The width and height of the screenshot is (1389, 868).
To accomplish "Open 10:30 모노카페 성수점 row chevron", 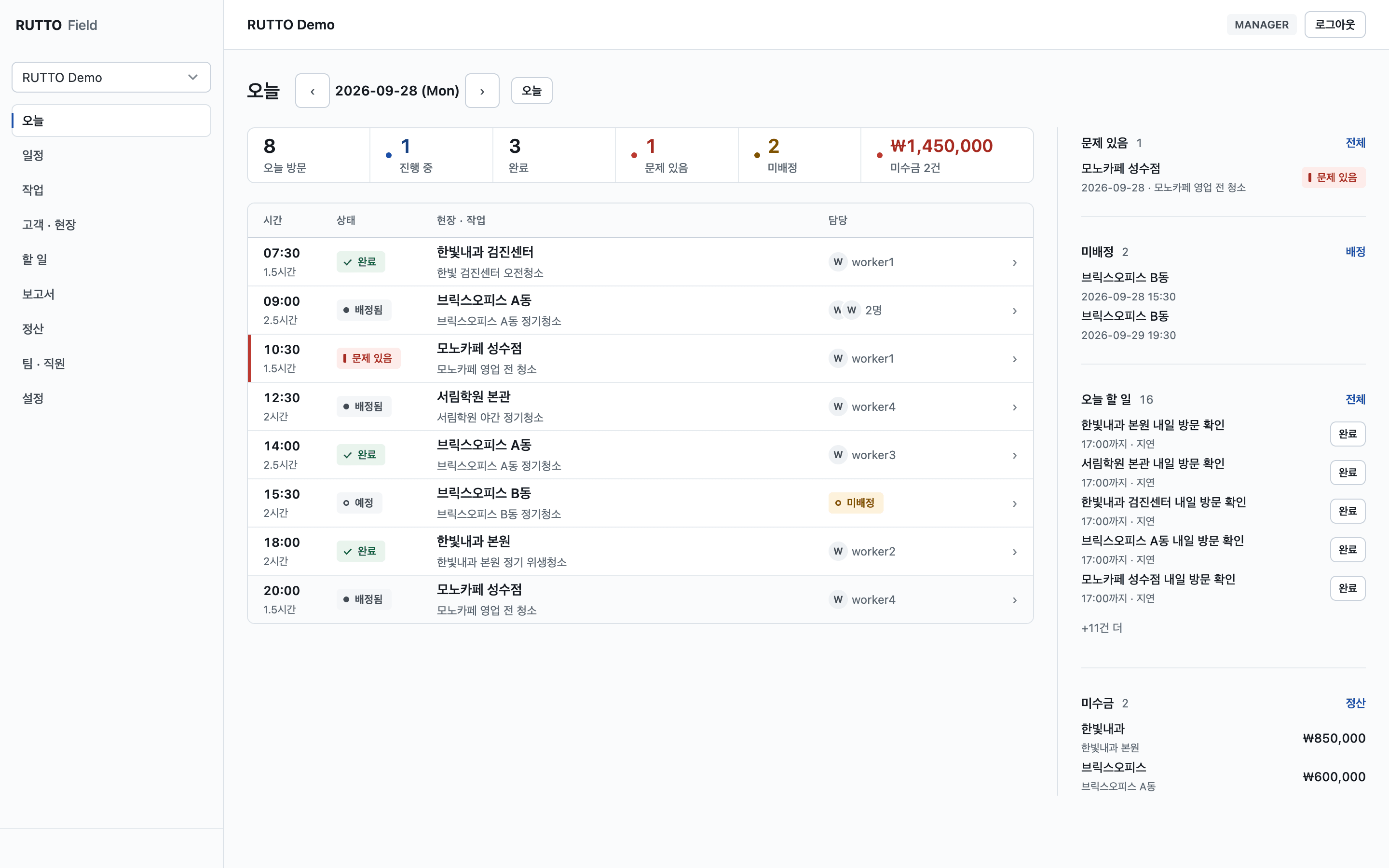I will click(x=1014, y=359).
